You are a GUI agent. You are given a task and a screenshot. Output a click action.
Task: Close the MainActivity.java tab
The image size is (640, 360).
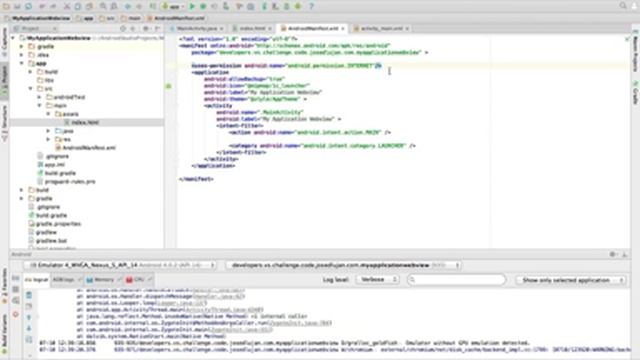tap(222, 29)
